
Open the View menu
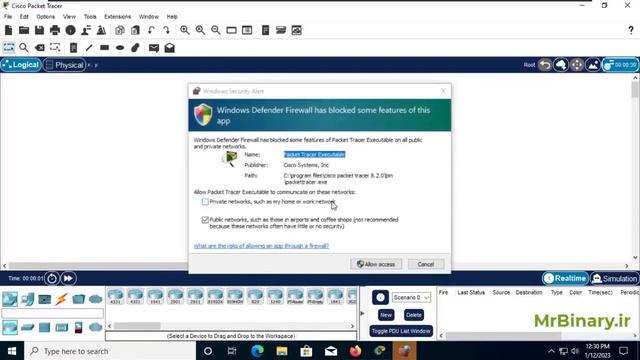click(x=69, y=17)
